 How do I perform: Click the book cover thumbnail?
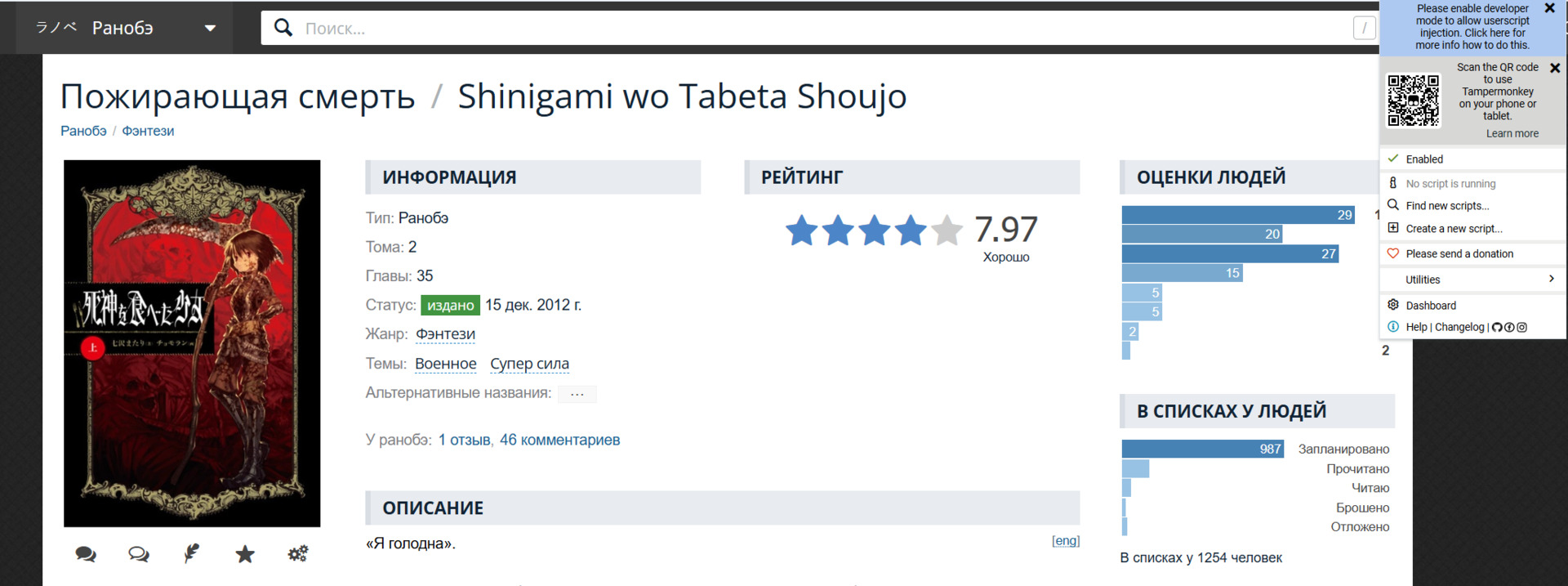(x=192, y=343)
